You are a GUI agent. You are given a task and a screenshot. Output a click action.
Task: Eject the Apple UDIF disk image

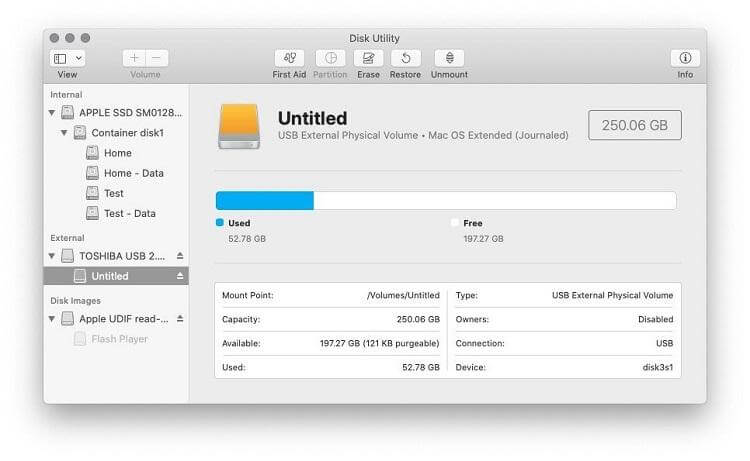point(180,319)
